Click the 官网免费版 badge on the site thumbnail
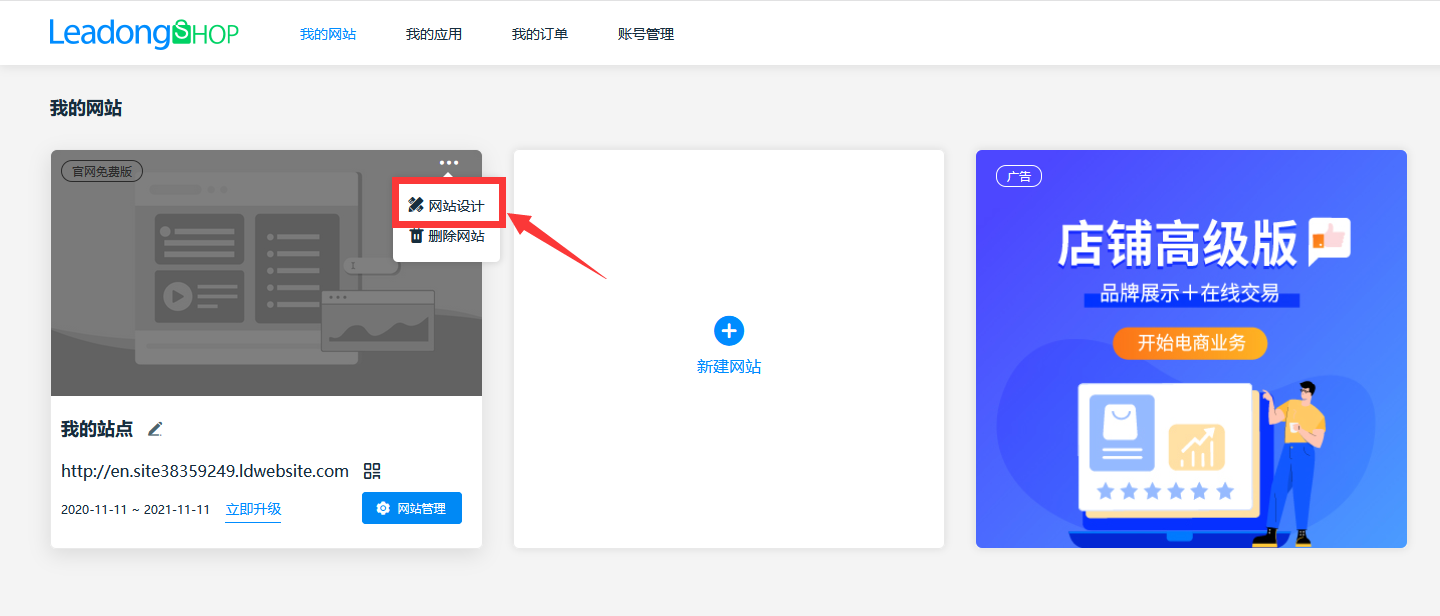 click(102, 171)
